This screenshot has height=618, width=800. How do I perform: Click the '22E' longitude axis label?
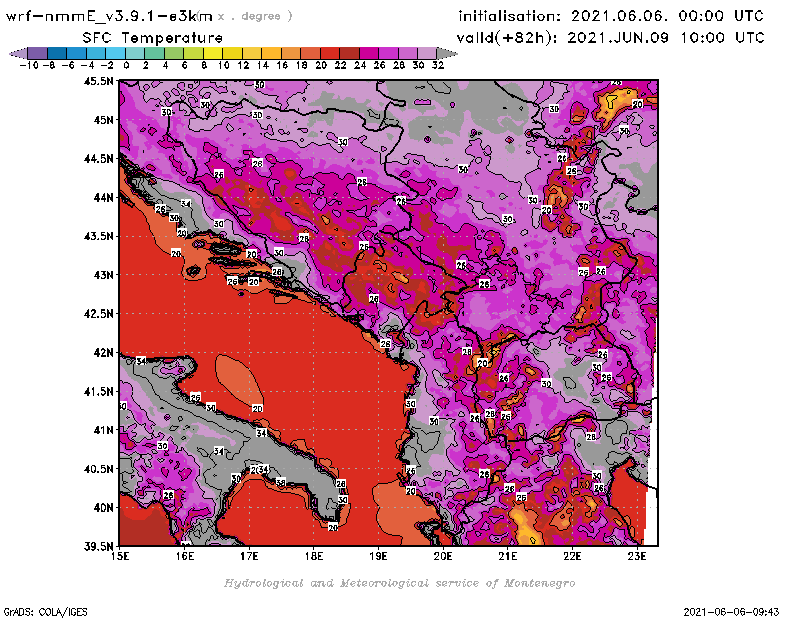coord(572,556)
